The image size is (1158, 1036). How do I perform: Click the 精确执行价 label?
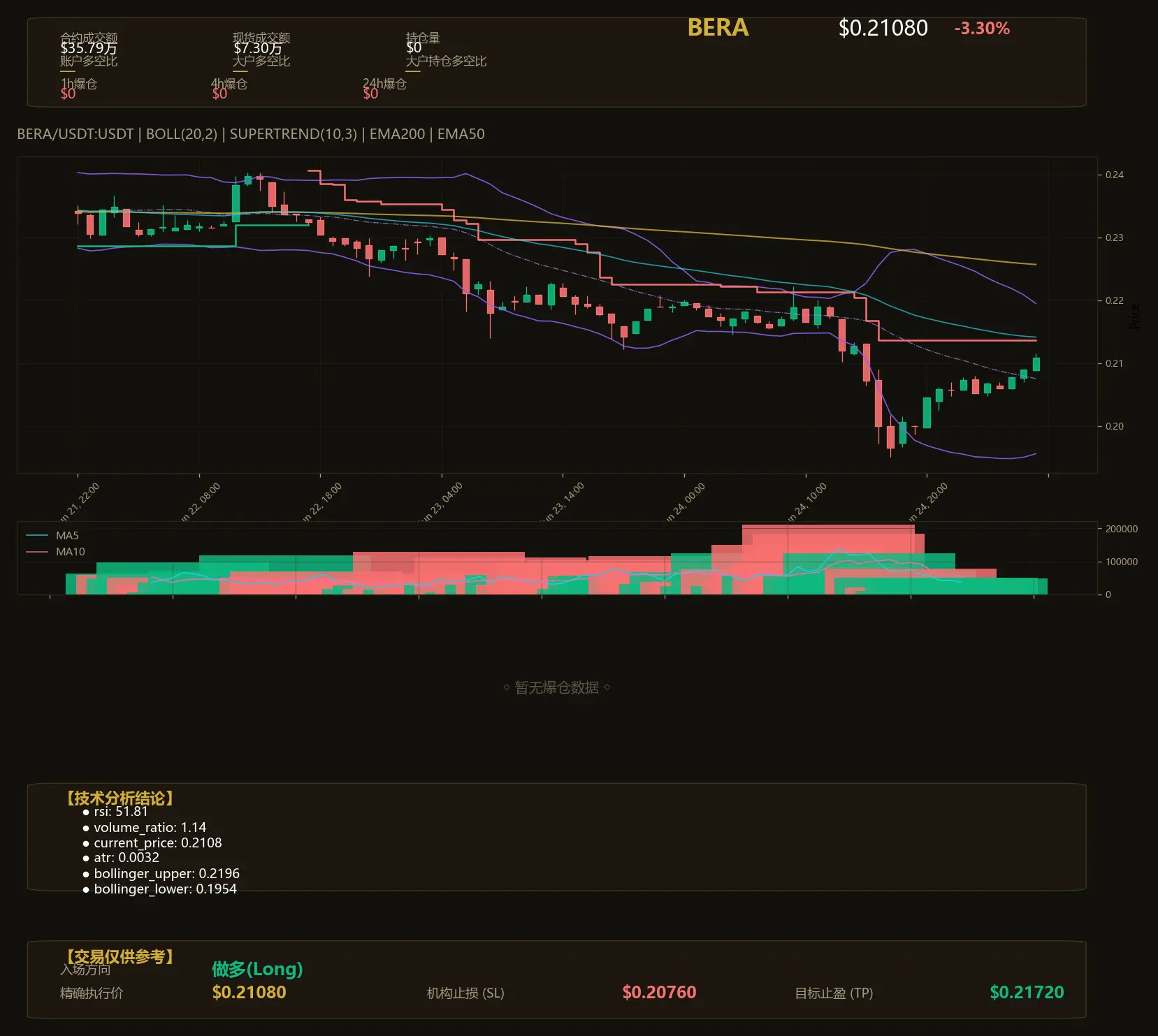(92, 993)
